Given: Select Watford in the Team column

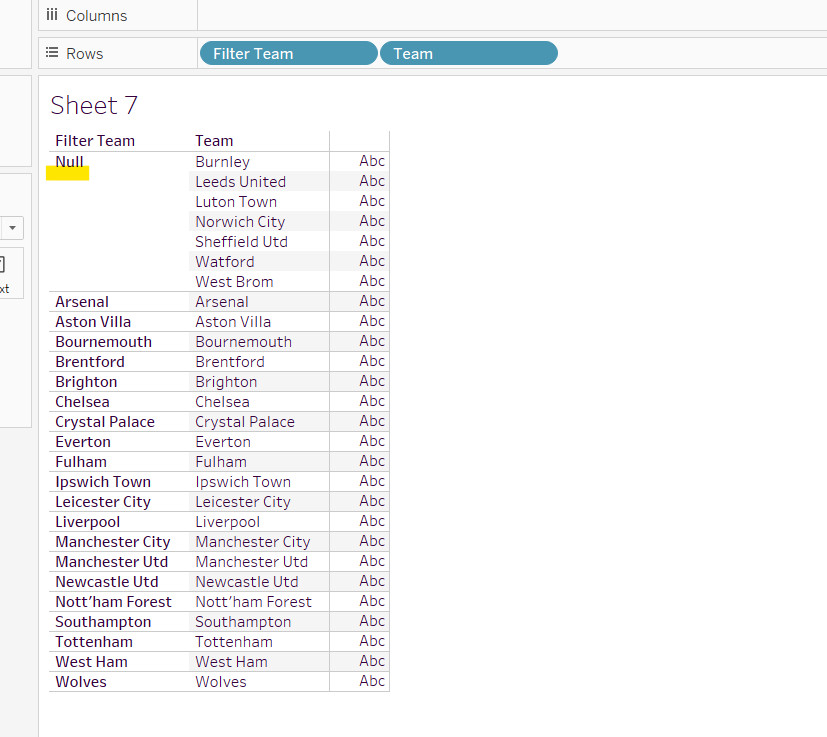Looking at the screenshot, I should point(225,262).
